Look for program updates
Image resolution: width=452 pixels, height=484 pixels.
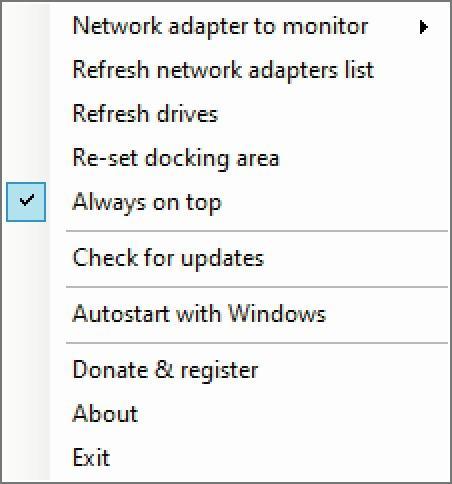tap(225, 258)
